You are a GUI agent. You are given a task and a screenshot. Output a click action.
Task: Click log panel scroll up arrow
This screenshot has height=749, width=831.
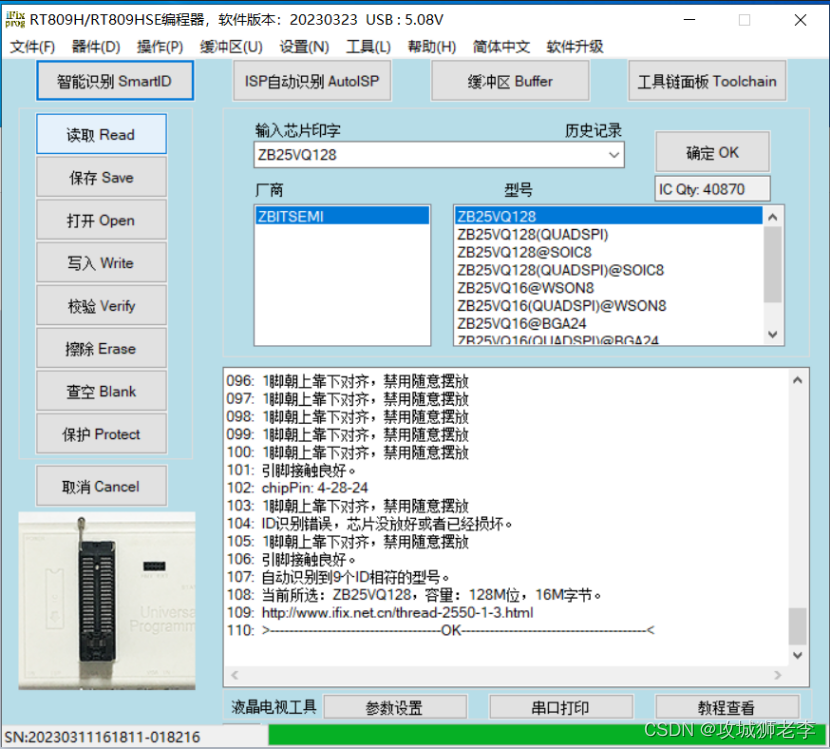[x=798, y=380]
